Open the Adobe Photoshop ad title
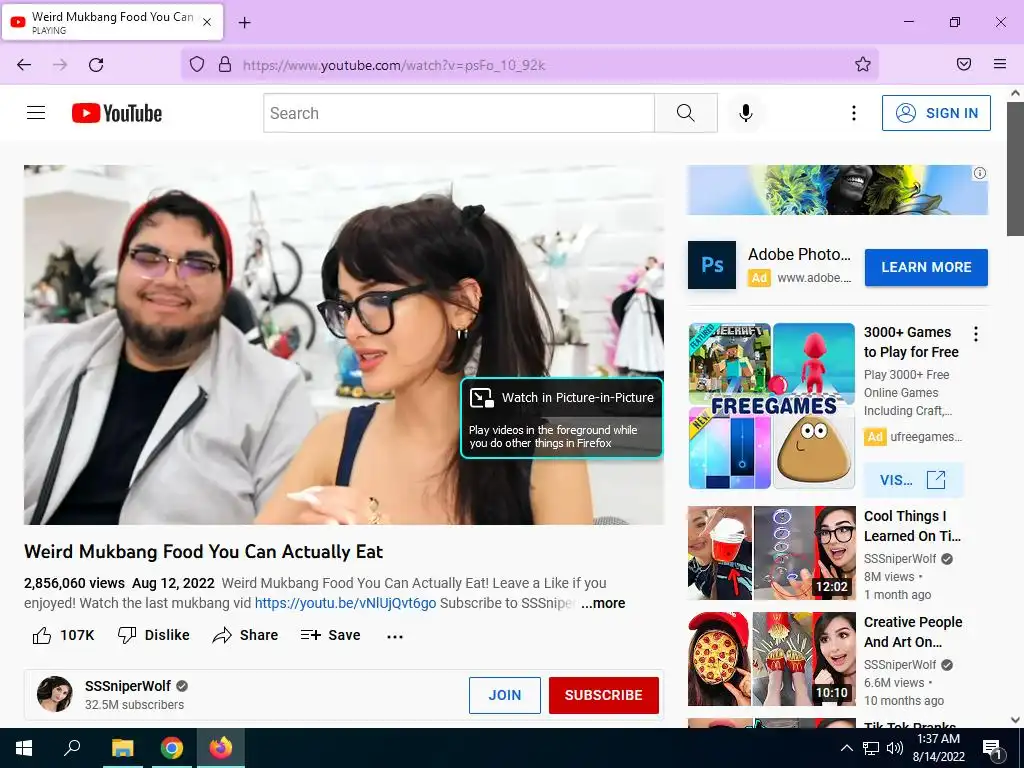 (799, 254)
